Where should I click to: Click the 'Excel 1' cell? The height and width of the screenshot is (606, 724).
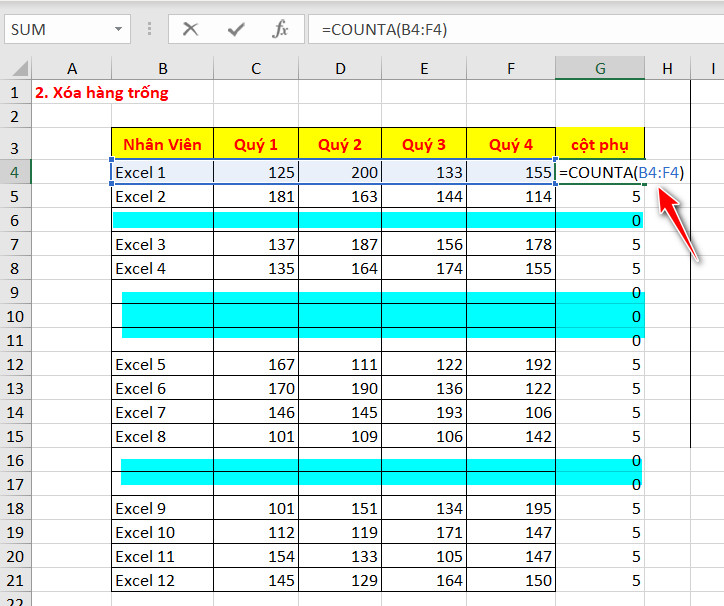coord(163,172)
